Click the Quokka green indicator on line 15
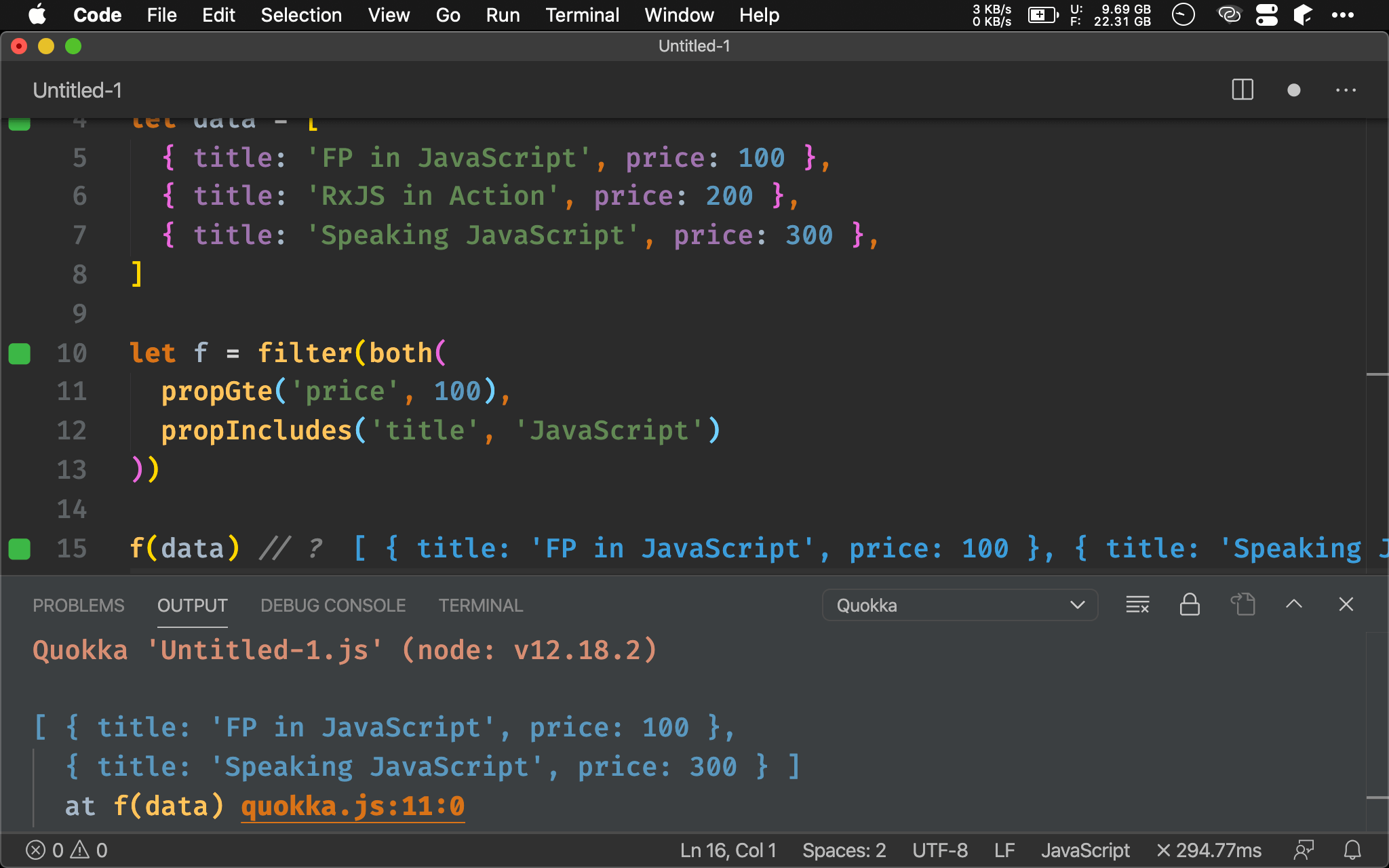Image resolution: width=1389 pixels, height=868 pixels. [20, 549]
